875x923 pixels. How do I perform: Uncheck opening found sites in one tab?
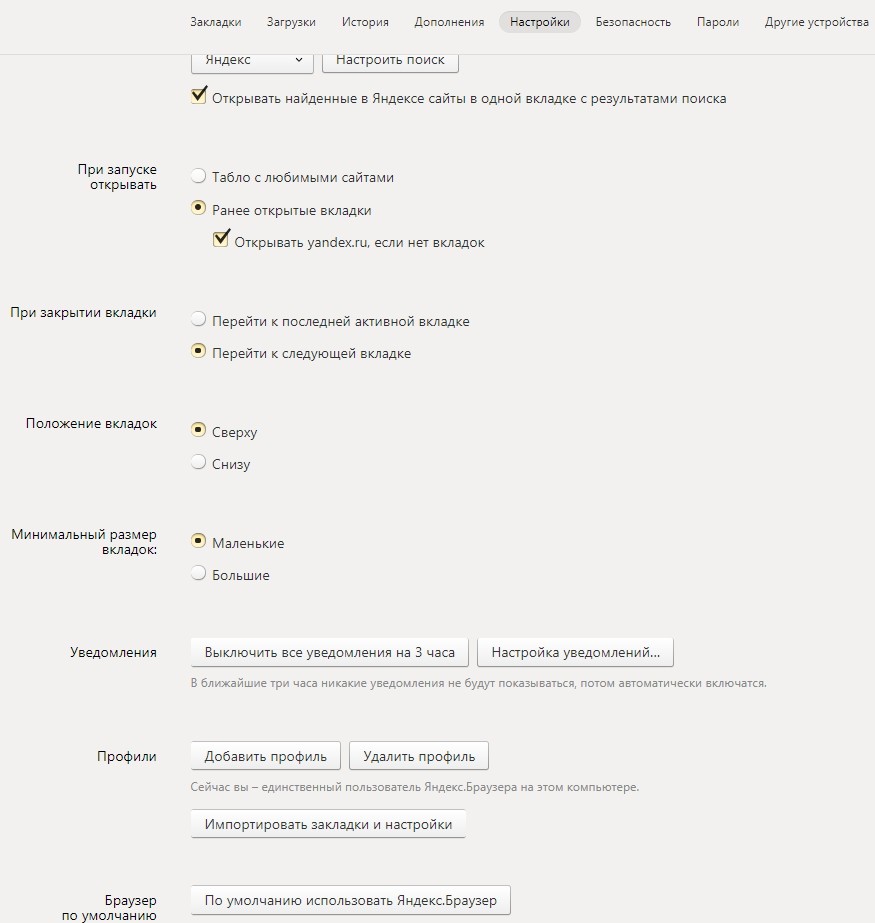[198, 98]
